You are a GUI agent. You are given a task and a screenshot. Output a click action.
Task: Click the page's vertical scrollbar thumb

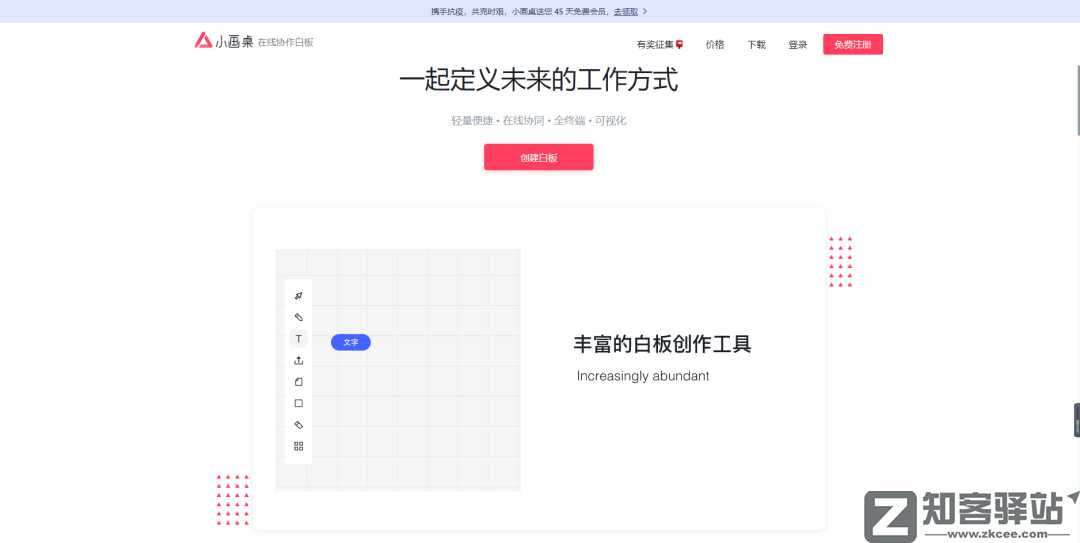click(1077, 100)
